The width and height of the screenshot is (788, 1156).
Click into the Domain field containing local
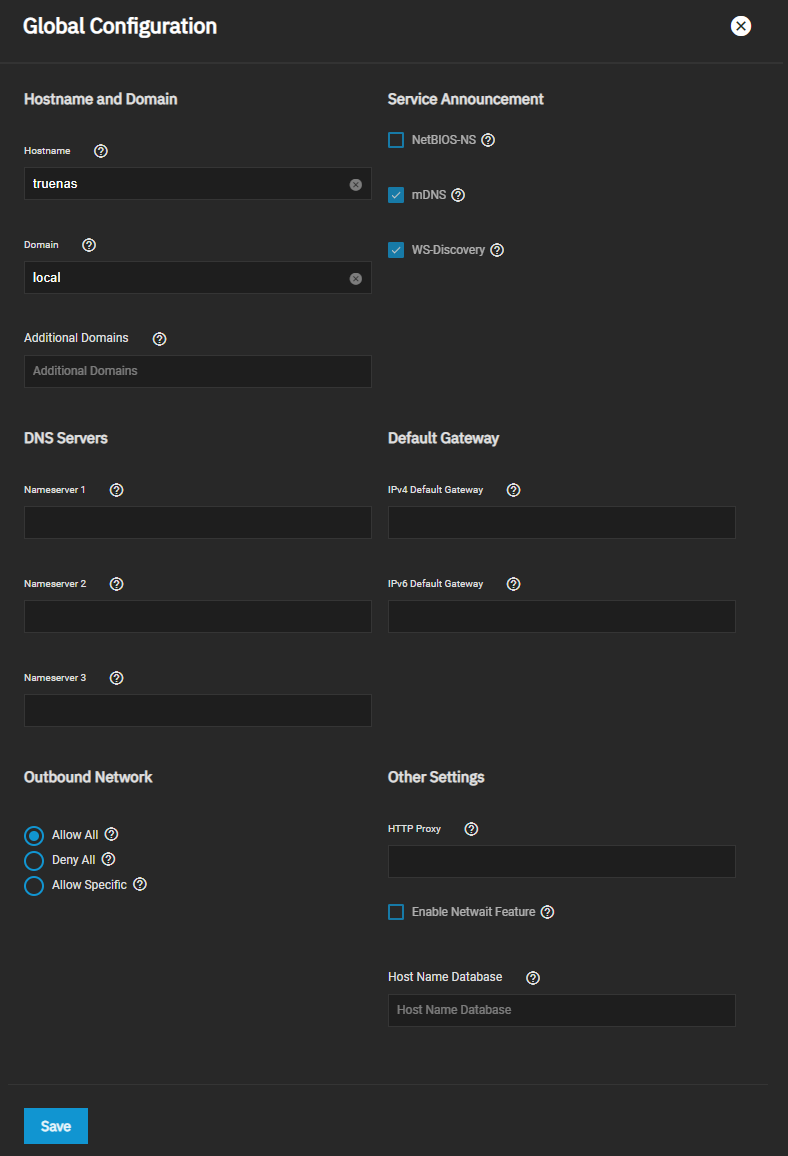pos(198,278)
